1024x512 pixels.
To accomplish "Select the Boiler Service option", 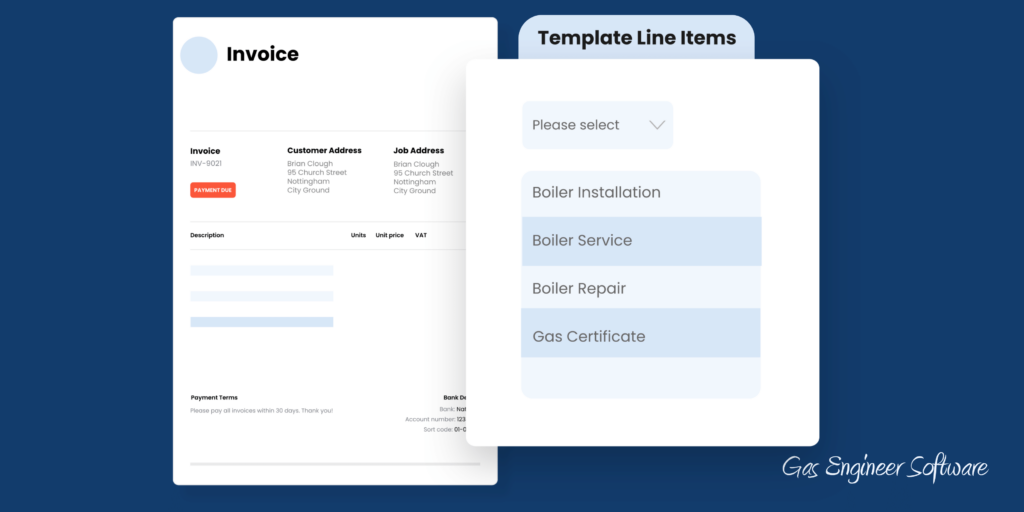I will 640,241.
